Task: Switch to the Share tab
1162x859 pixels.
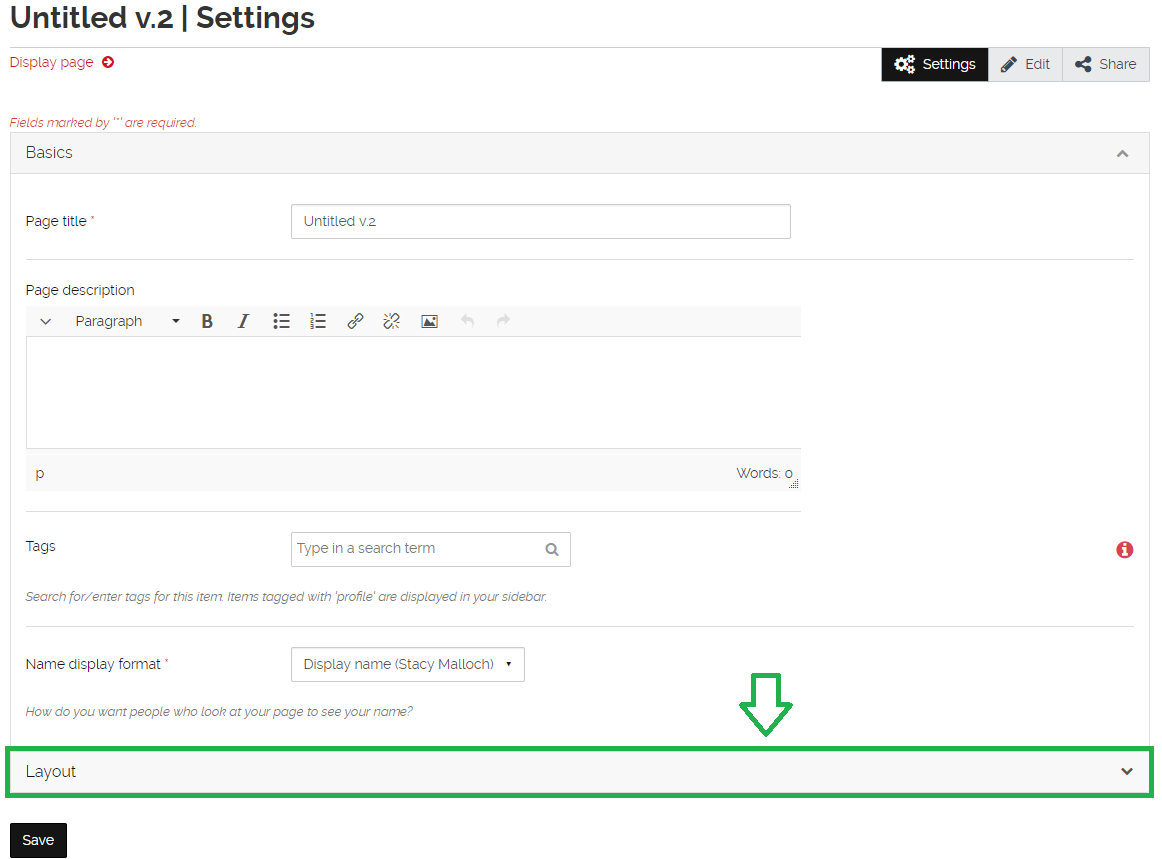Action: pos(1105,63)
